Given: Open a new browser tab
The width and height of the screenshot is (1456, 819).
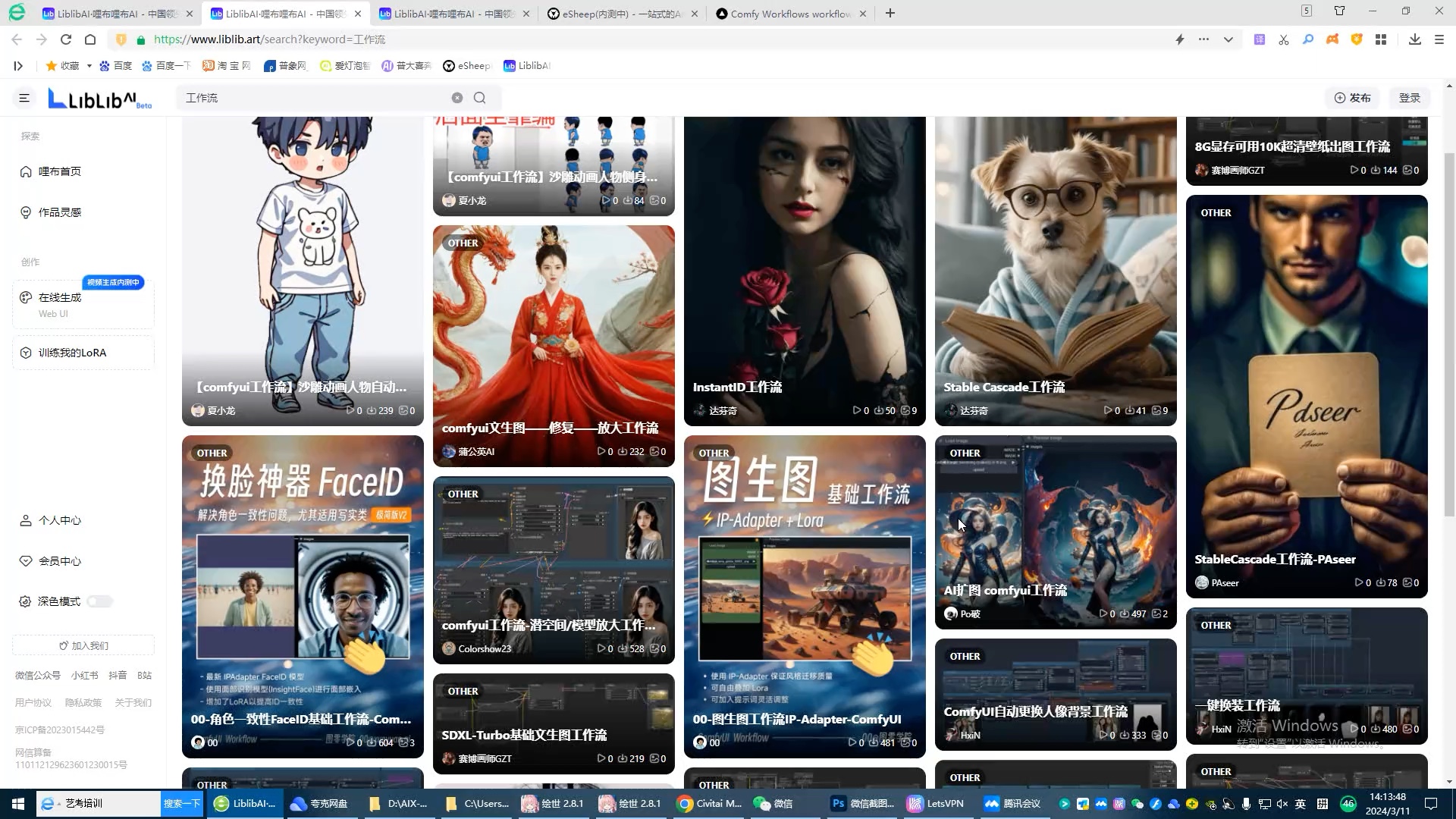Looking at the screenshot, I should [890, 13].
